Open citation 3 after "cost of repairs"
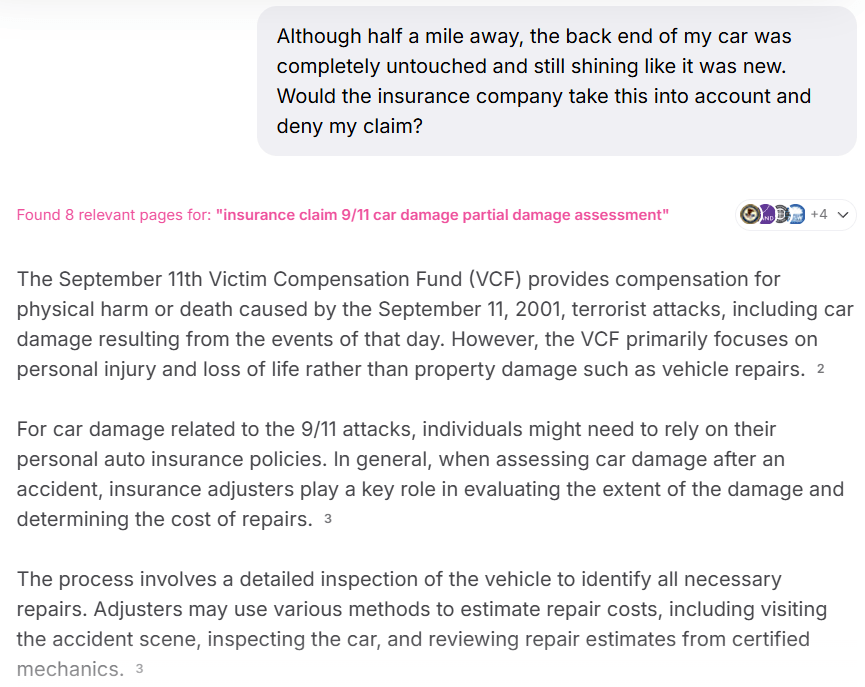Viewport: 865px width, 687px height. (x=328, y=519)
